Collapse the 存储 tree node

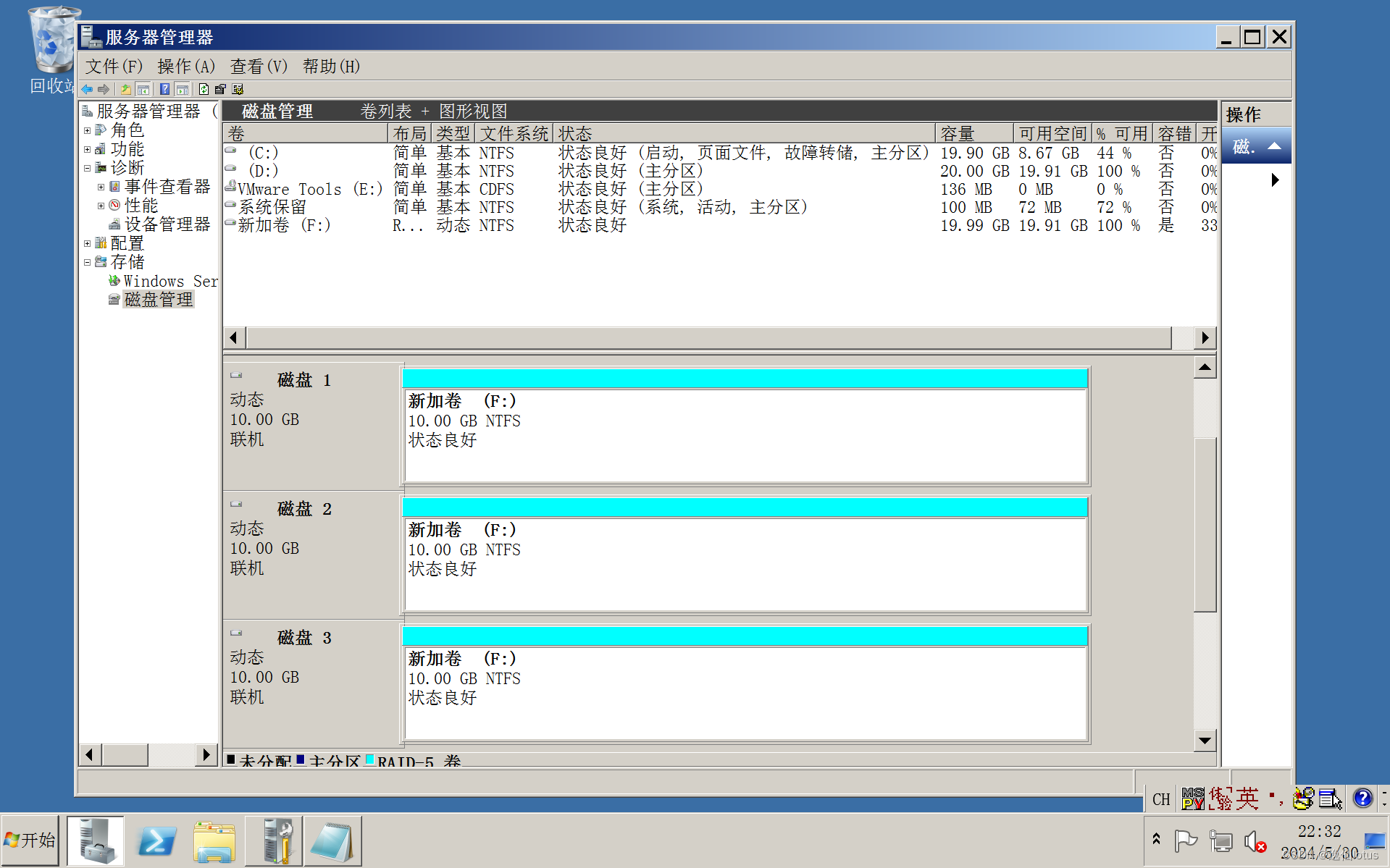(88, 263)
